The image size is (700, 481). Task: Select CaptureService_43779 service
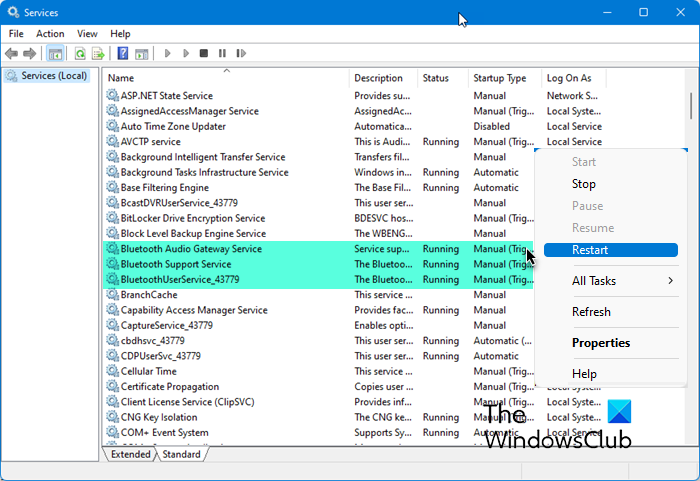pyautogui.click(x=167, y=326)
